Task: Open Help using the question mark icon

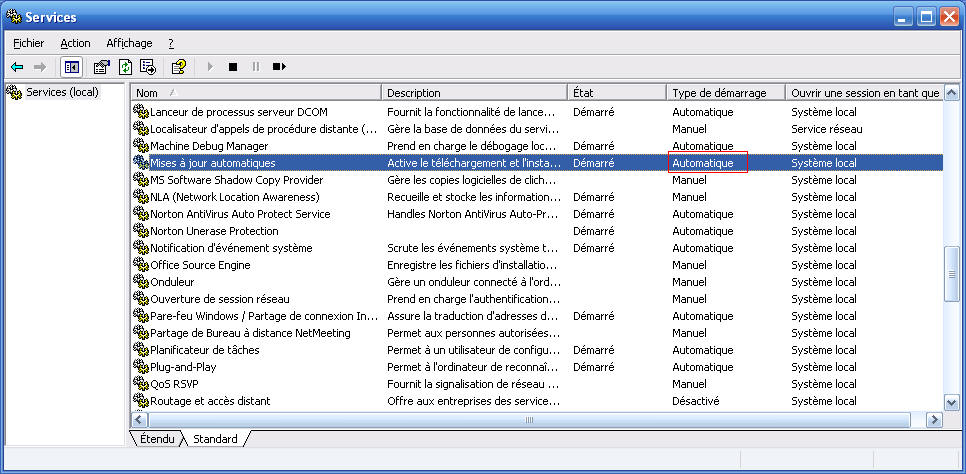Action: pyautogui.click(x=178, y=67)
